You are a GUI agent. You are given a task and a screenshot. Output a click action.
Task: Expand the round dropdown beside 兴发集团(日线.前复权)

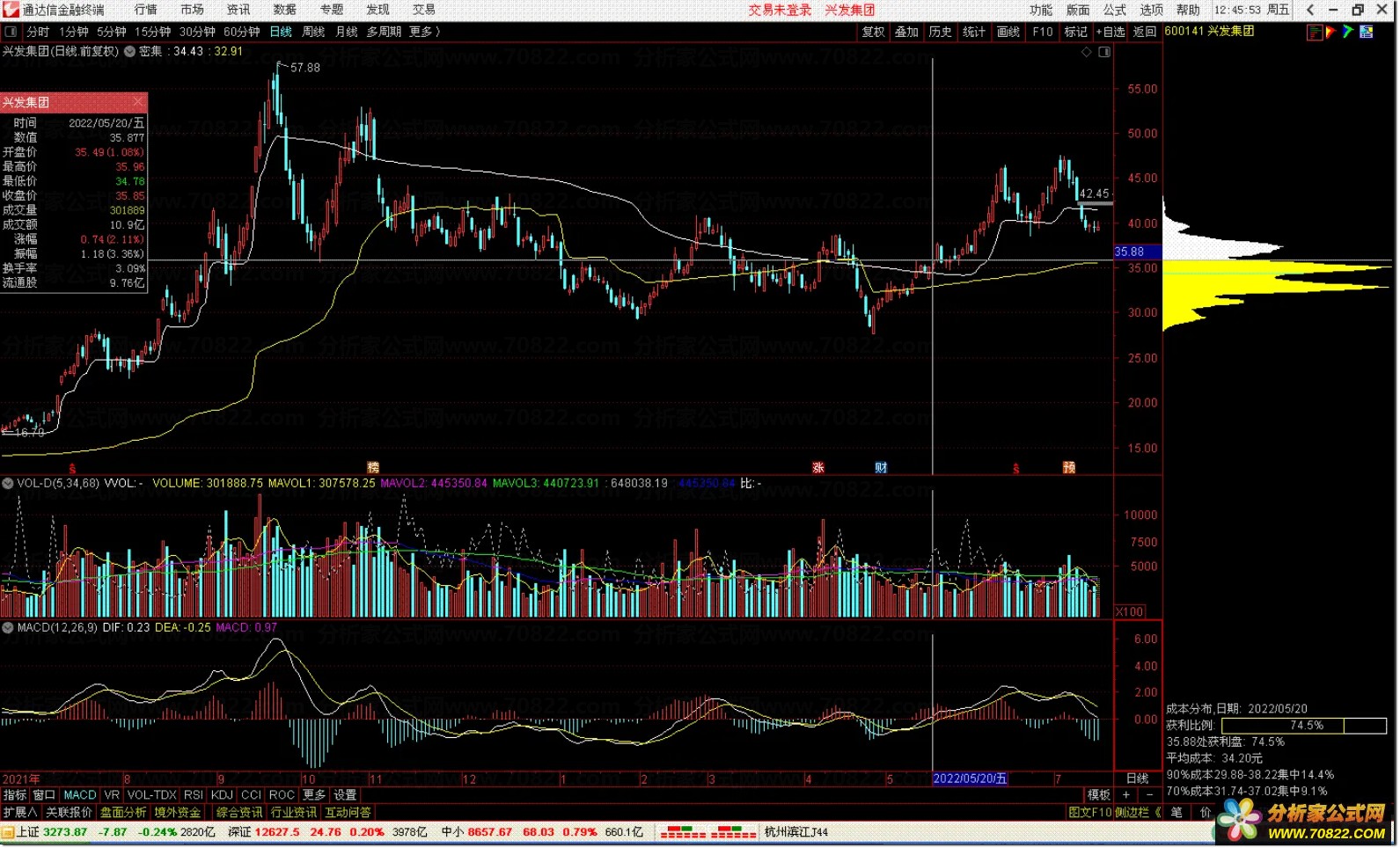pyautogui.click(x=129, y=52)
